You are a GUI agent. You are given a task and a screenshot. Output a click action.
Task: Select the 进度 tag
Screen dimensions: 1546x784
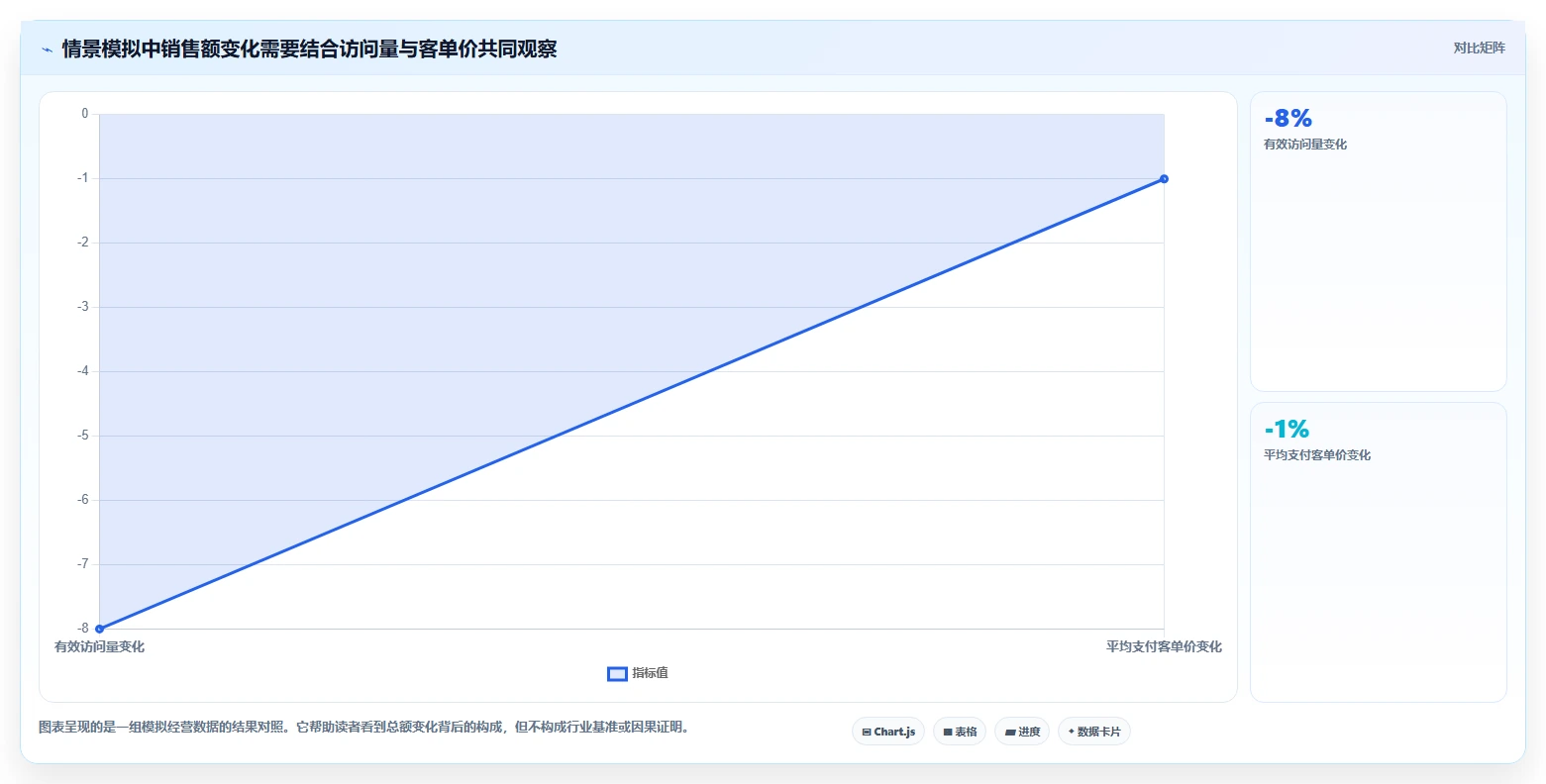click(1022, 732)
